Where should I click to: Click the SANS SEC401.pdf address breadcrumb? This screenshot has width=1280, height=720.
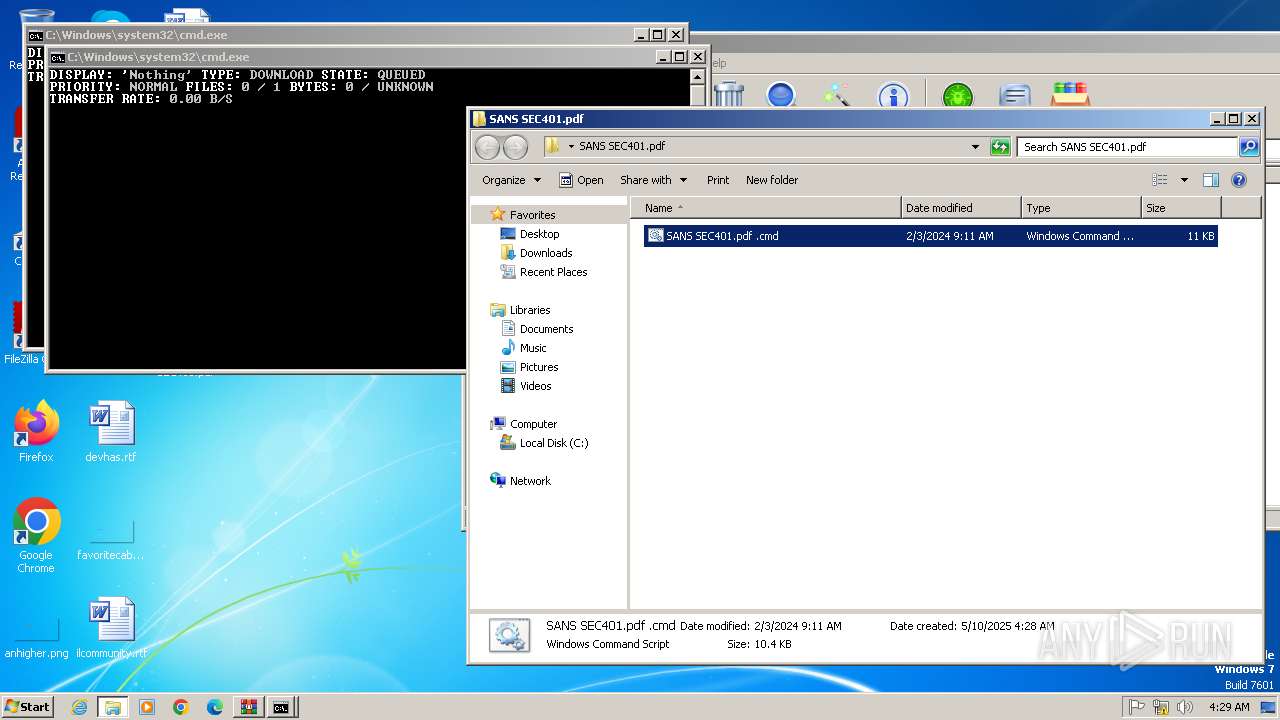click(x=622, y=146)
